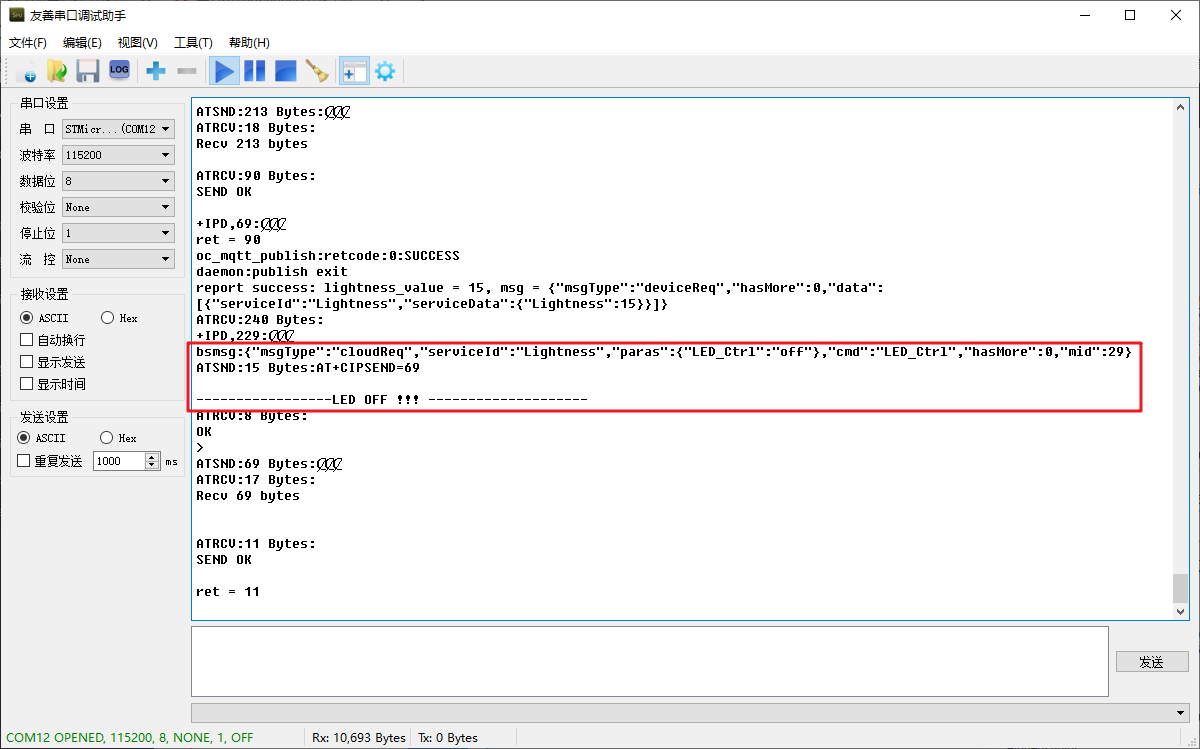Screen dimensions: 1200x749
Task: Click the "Recv 69 bytes" log line
Action: coord(248,496)
